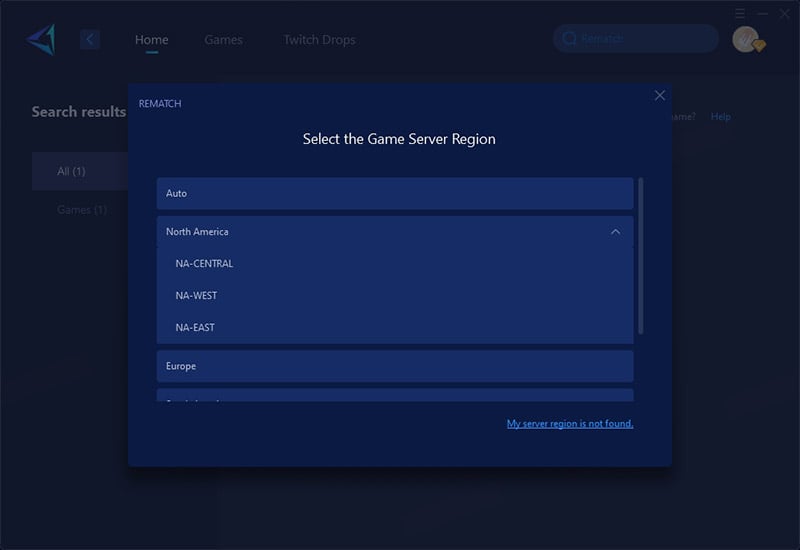Open 'My server region is not found' link
The height and width of the screenshot is (550, 800).
(x=570, y=423)
